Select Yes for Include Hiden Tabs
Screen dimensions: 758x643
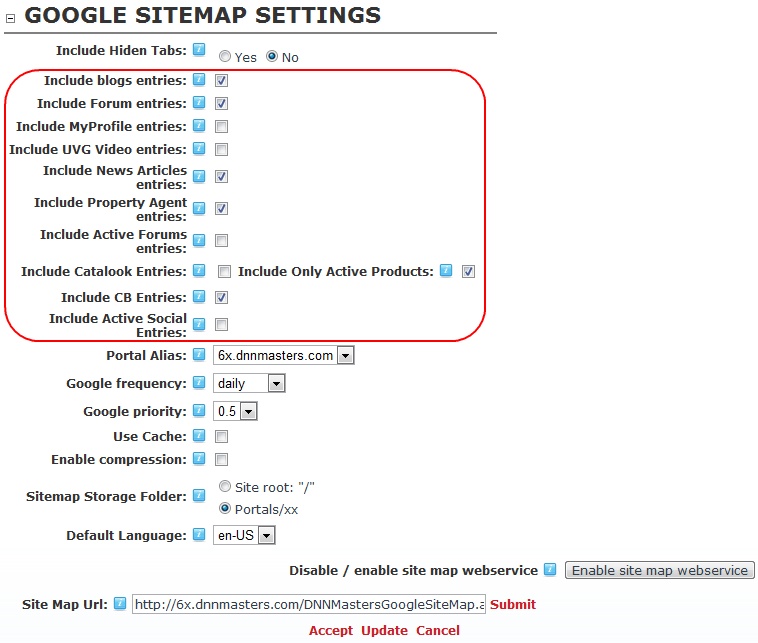(225, 57)
